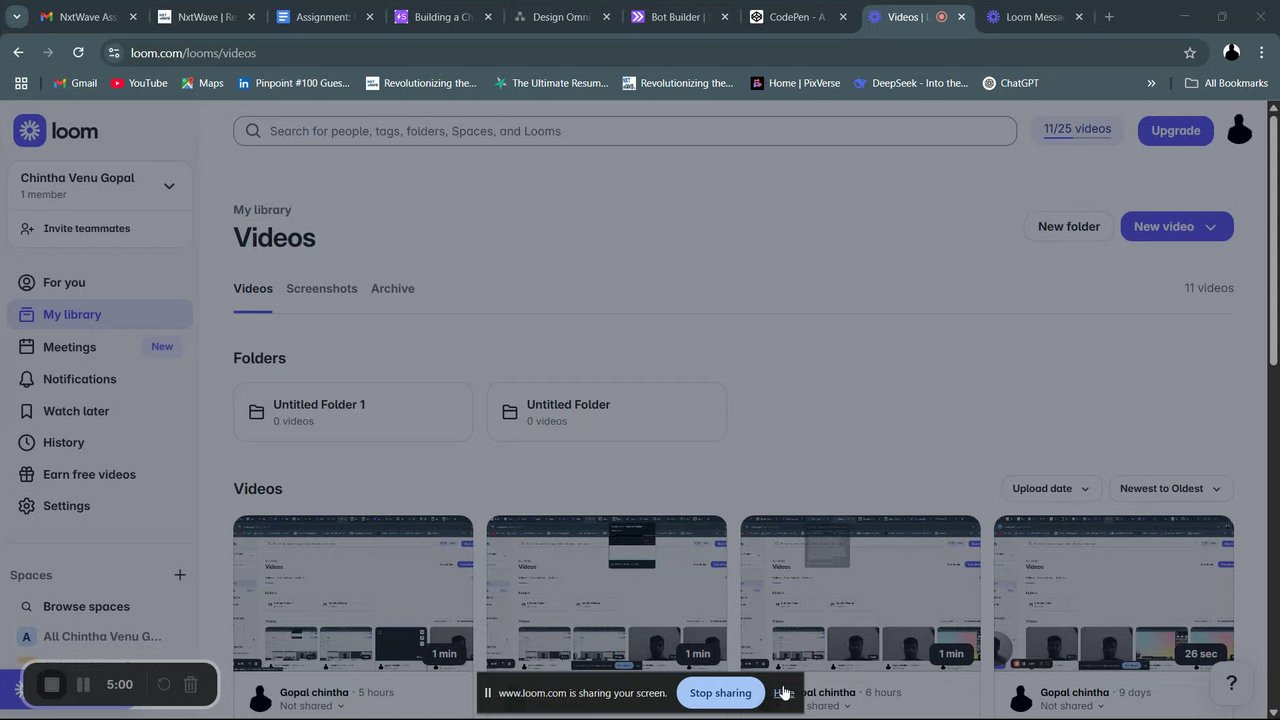1280x720 pixels.
Task: Open History in the sidebar
Action: (100, 443)
